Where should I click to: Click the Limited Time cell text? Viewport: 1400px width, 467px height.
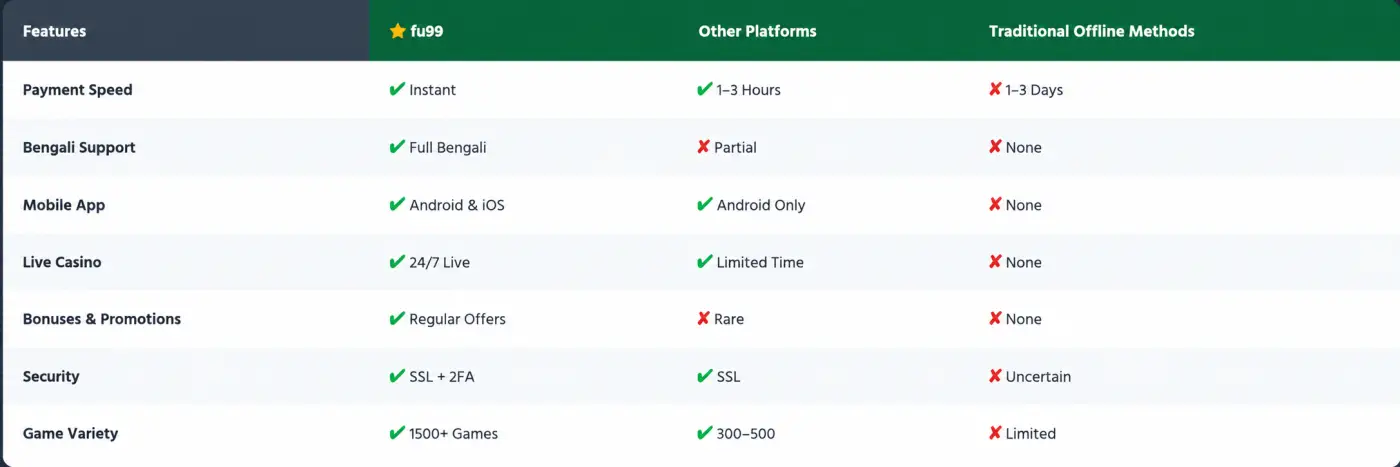760,262
